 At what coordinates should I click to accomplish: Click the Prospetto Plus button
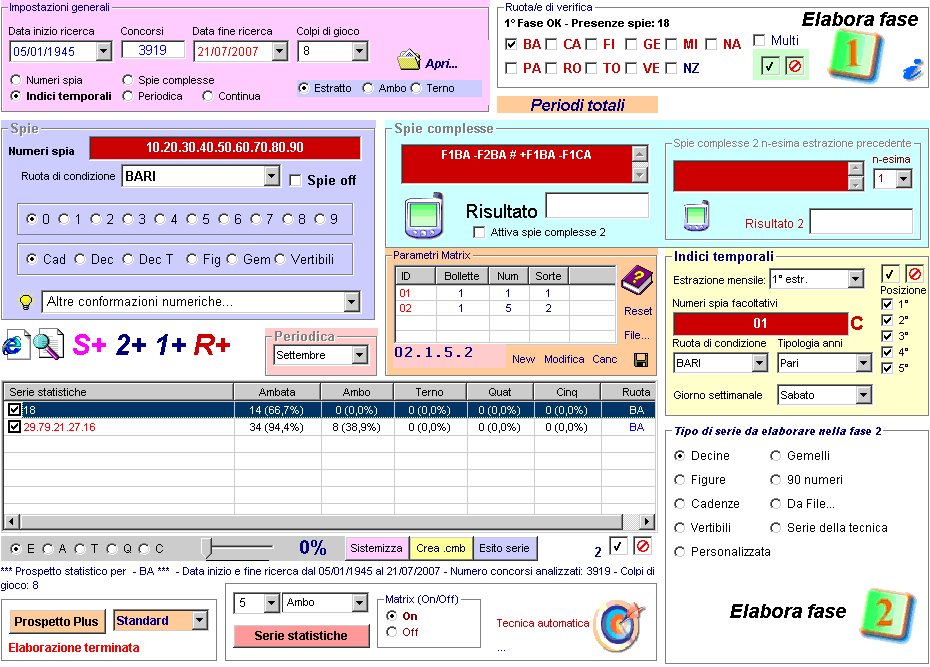pos(56,621)
